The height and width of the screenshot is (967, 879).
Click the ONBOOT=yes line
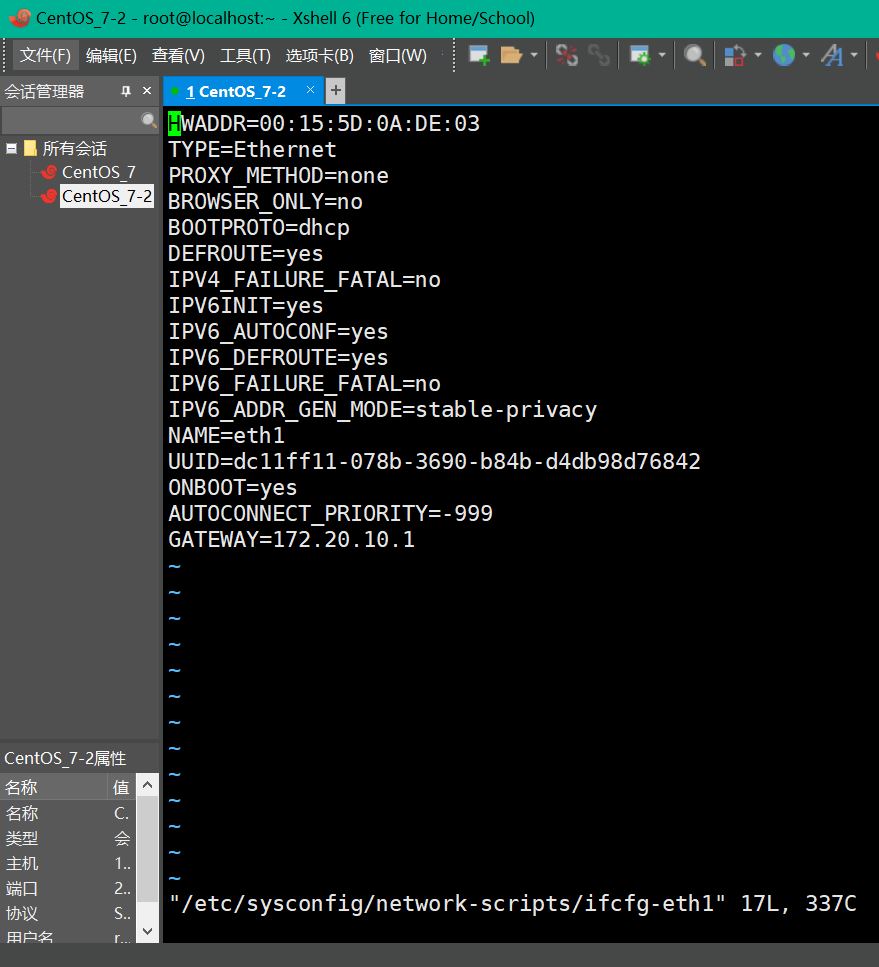pyautogui.click(x=233, y=488)
